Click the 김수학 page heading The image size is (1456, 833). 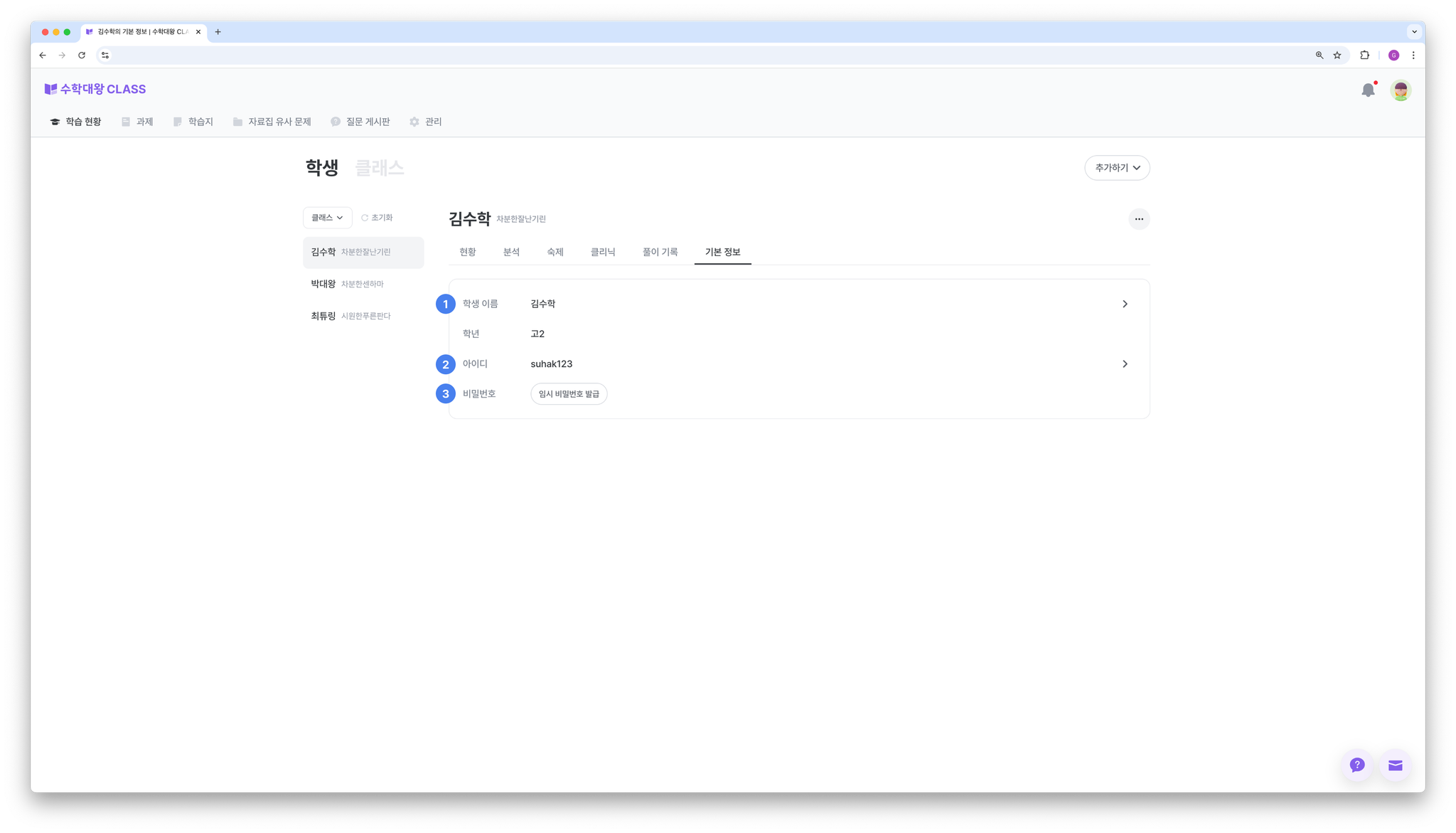coord(469,218)
